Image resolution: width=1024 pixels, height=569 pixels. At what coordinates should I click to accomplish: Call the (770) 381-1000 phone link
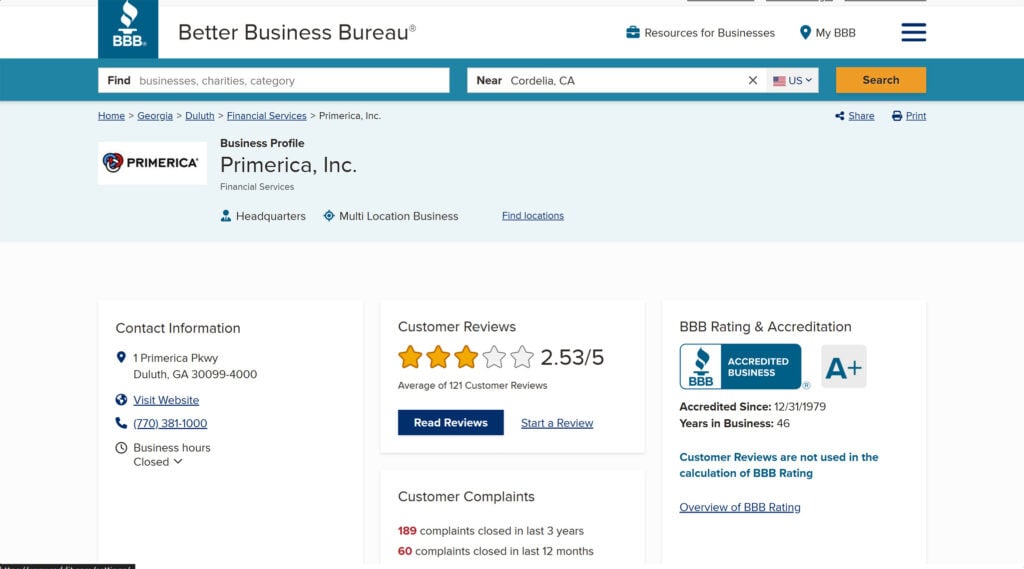coord(170,423)
